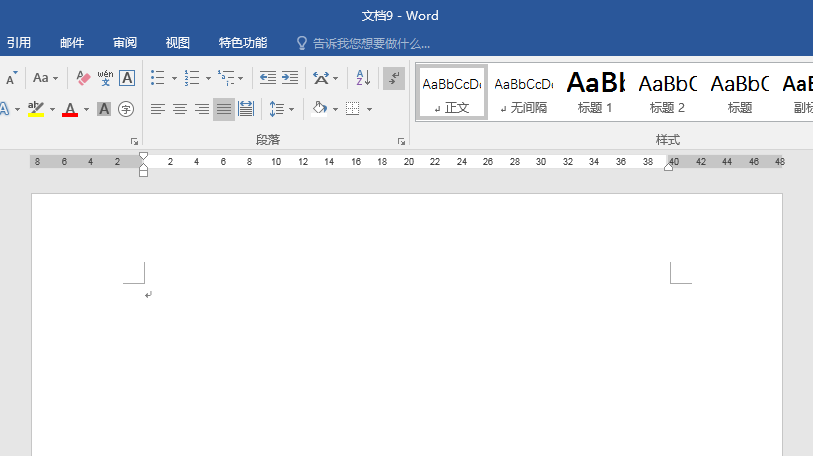Open the Font dialog launcher

pyautogui.click(x=134, y=142)
